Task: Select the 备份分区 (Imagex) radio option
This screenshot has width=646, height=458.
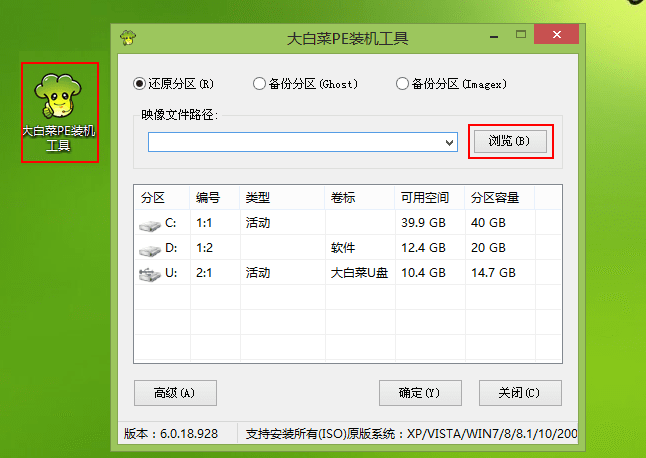Action: pos(451,84)
